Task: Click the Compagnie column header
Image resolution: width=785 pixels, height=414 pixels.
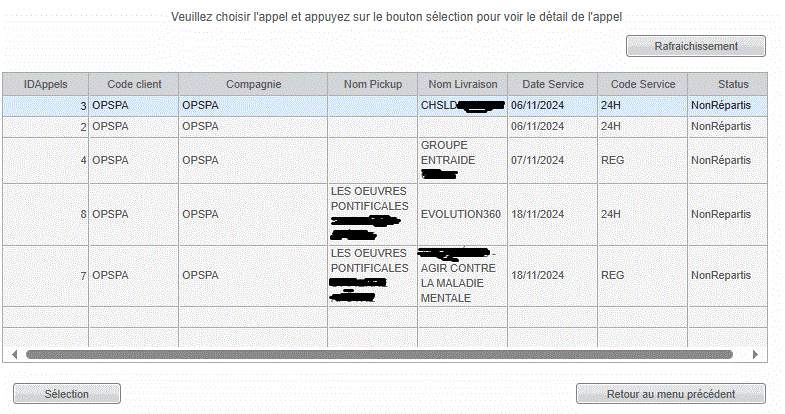Action: coord(253,84)
